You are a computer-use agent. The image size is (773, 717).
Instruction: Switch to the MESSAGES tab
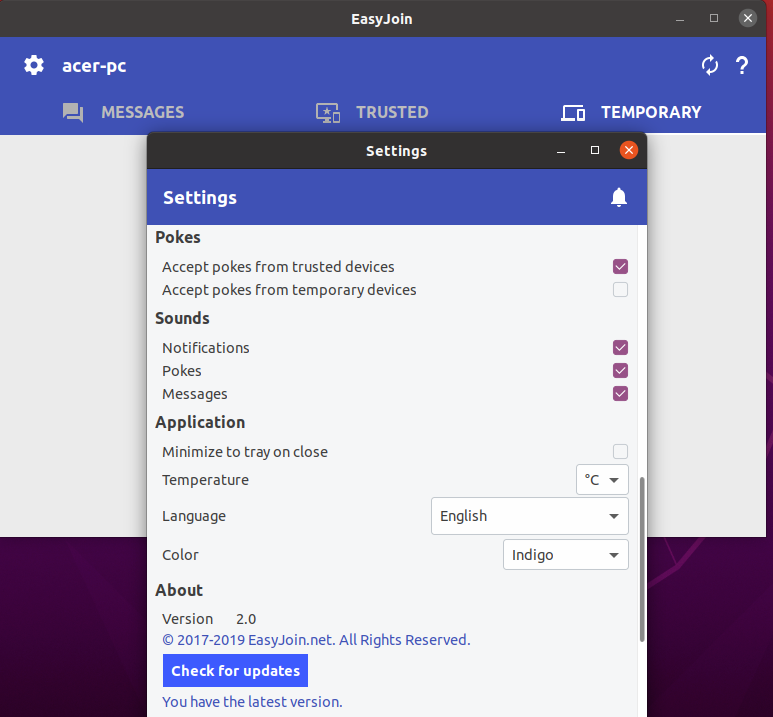point(123,112)
